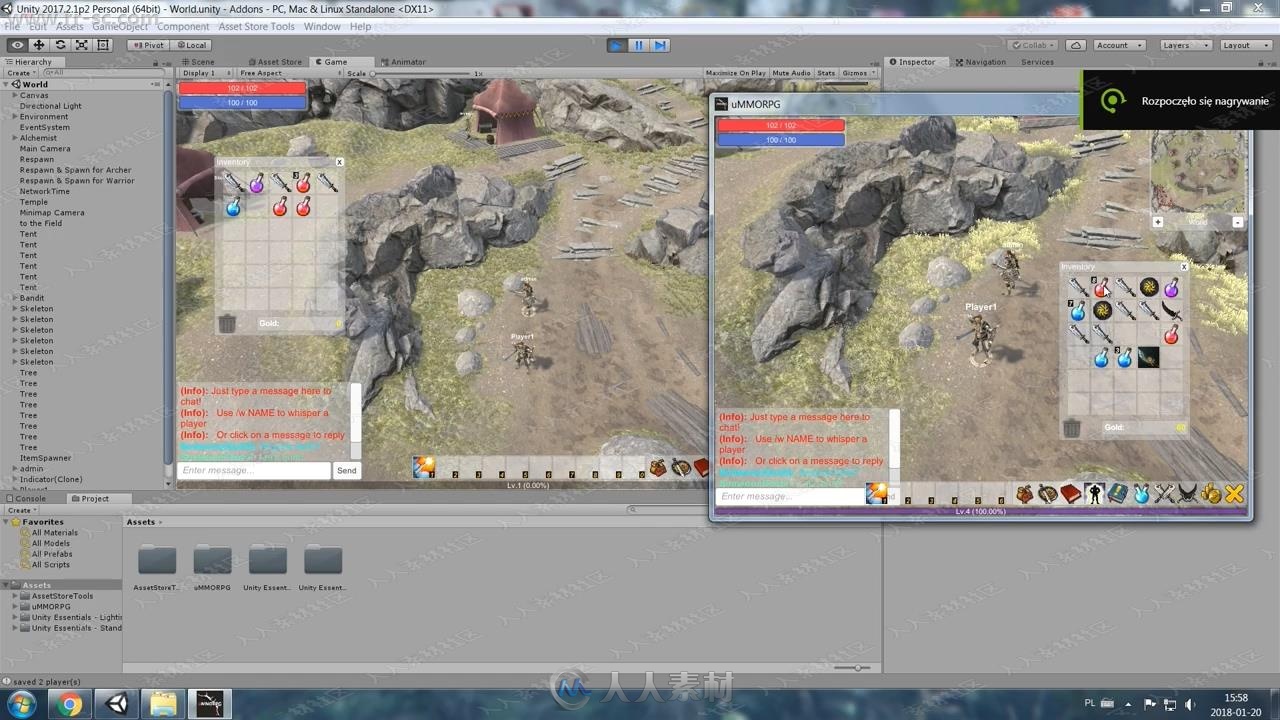This screenshot has width=1280, height=720.
Task: Expand the uMMORPG folder in Project tree
Action: [16, 606]
